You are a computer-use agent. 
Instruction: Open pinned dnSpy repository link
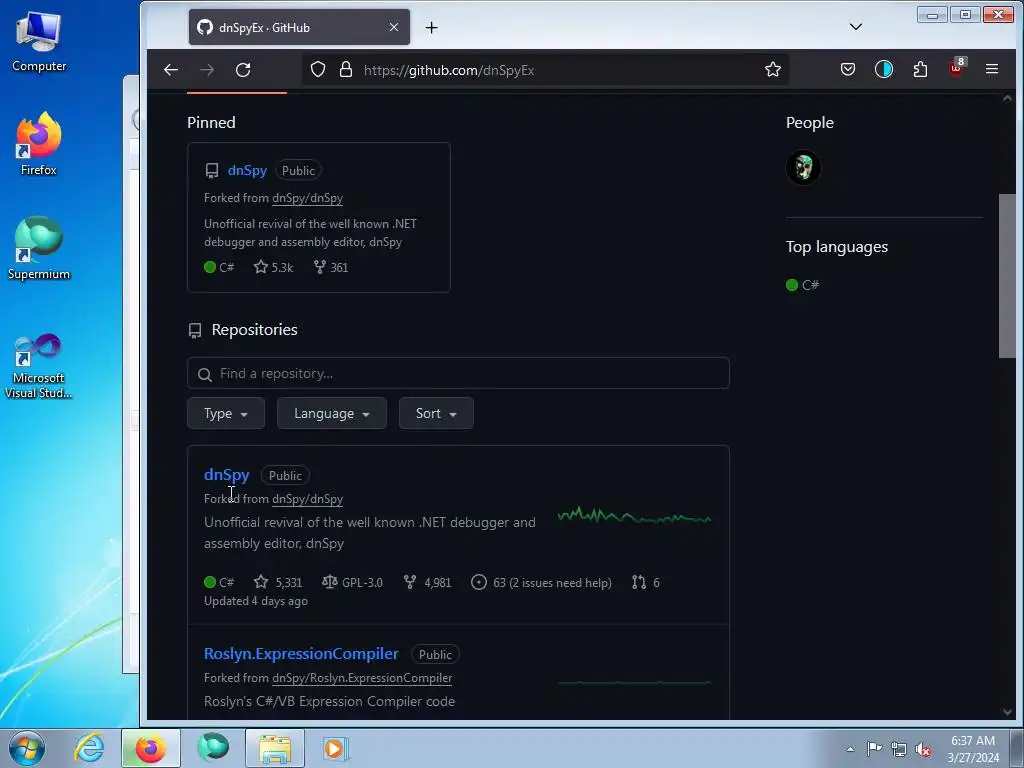tap(248, 170)
